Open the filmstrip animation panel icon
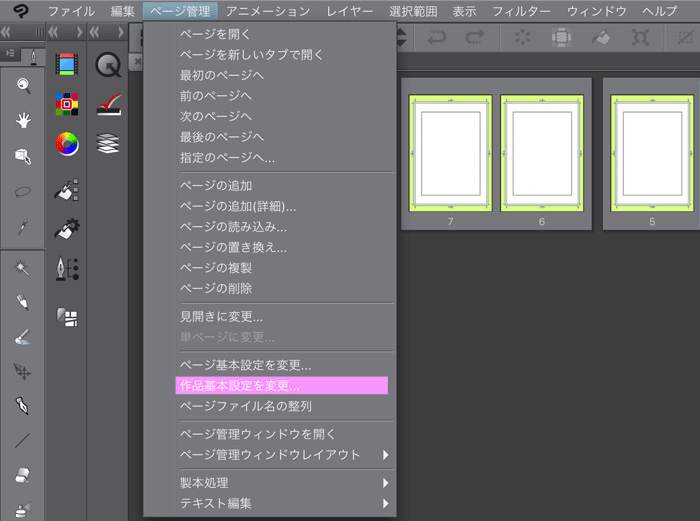The image size is (700, 521). point(67,64)
